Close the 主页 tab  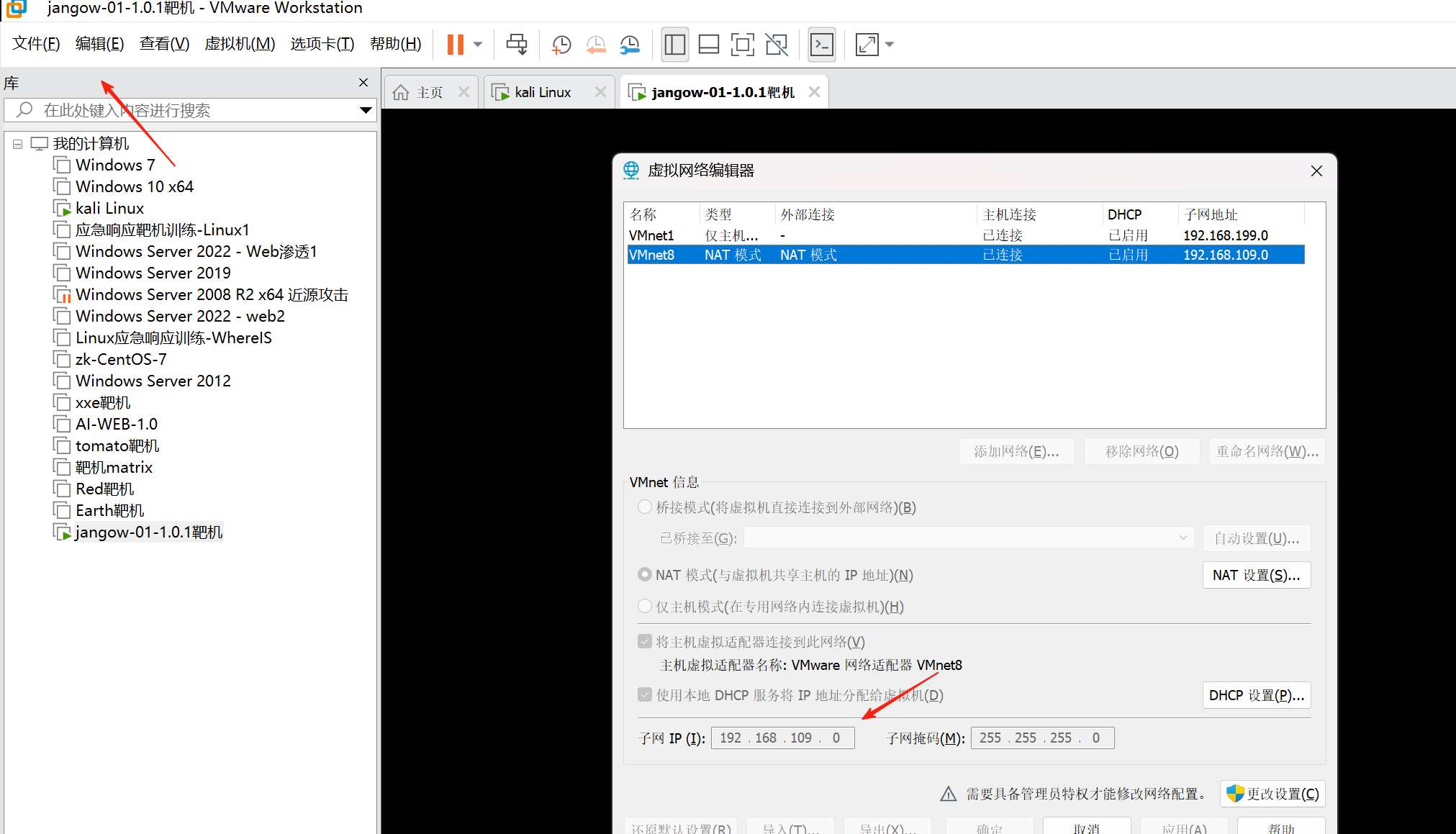[464, 92]
